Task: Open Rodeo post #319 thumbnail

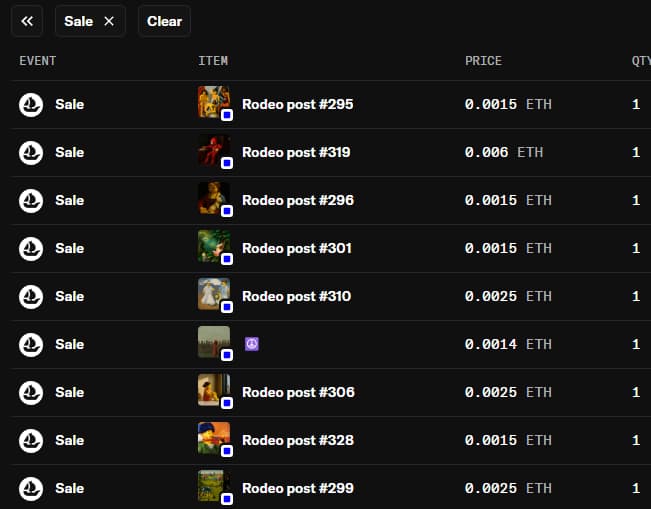Action: pos(213,150)
